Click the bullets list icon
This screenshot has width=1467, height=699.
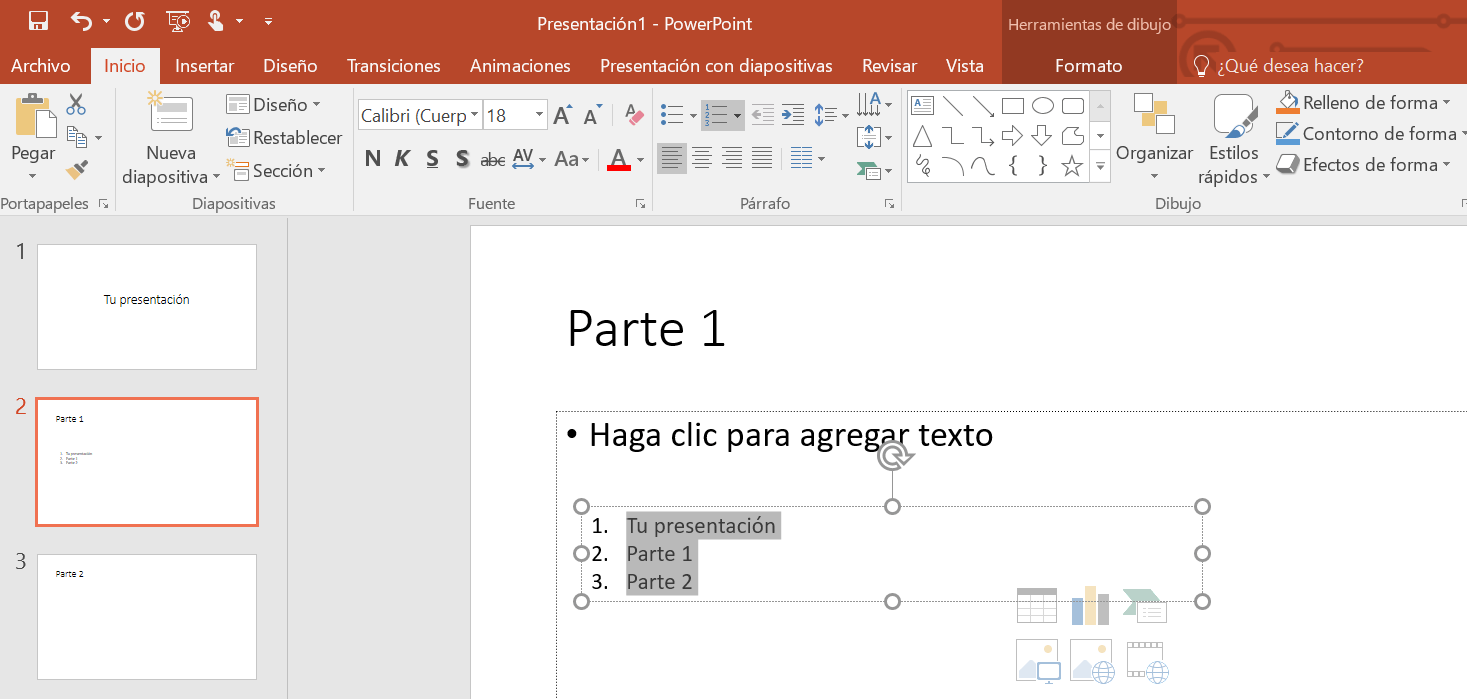coord(673,116)
